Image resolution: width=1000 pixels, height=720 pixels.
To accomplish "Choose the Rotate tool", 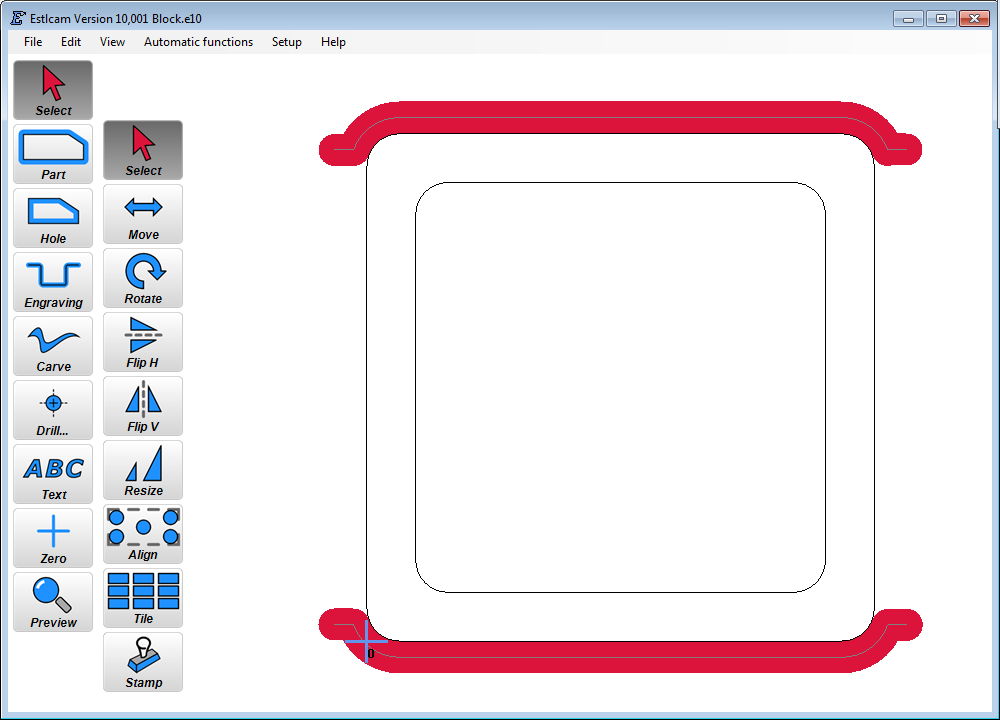I will [143, 278].
